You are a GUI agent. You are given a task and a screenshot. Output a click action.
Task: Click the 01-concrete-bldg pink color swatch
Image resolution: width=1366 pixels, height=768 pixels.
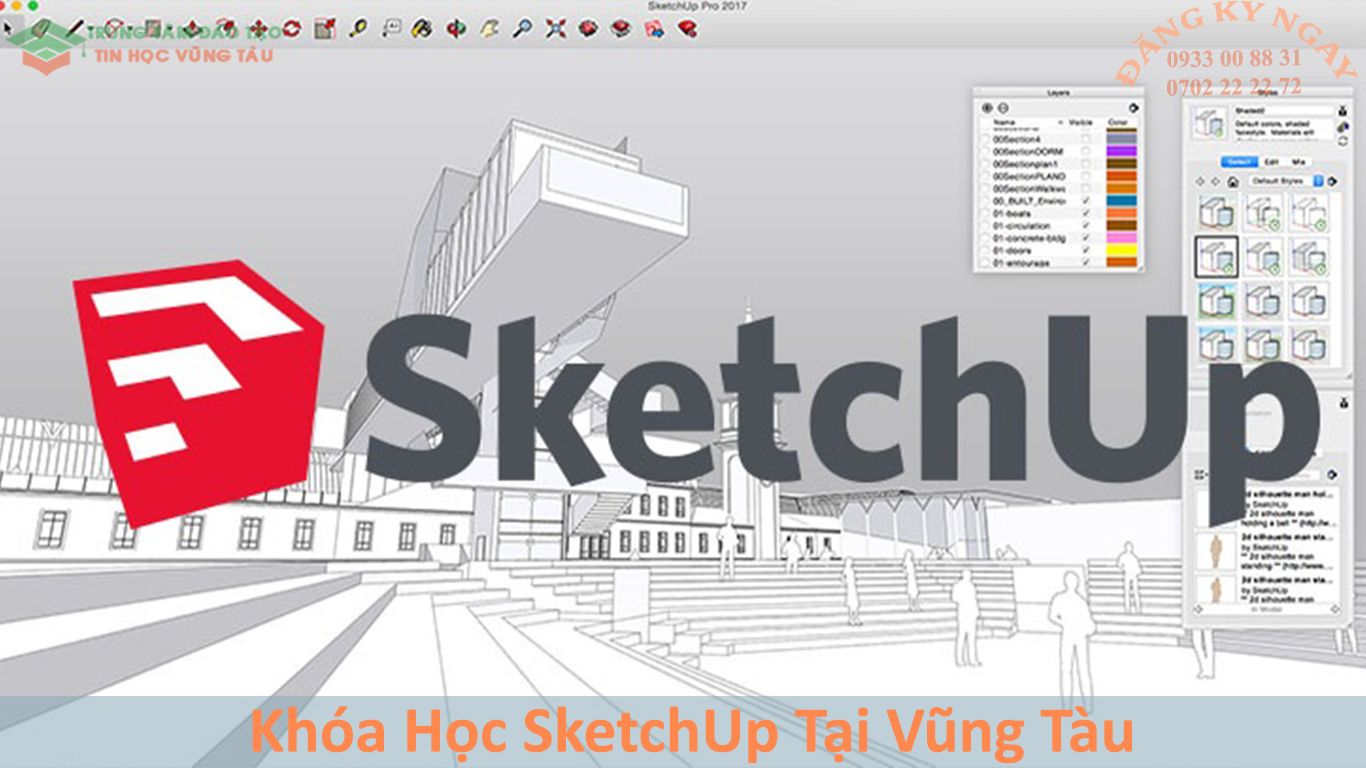pyautogui.click(x=1121, y=238)
